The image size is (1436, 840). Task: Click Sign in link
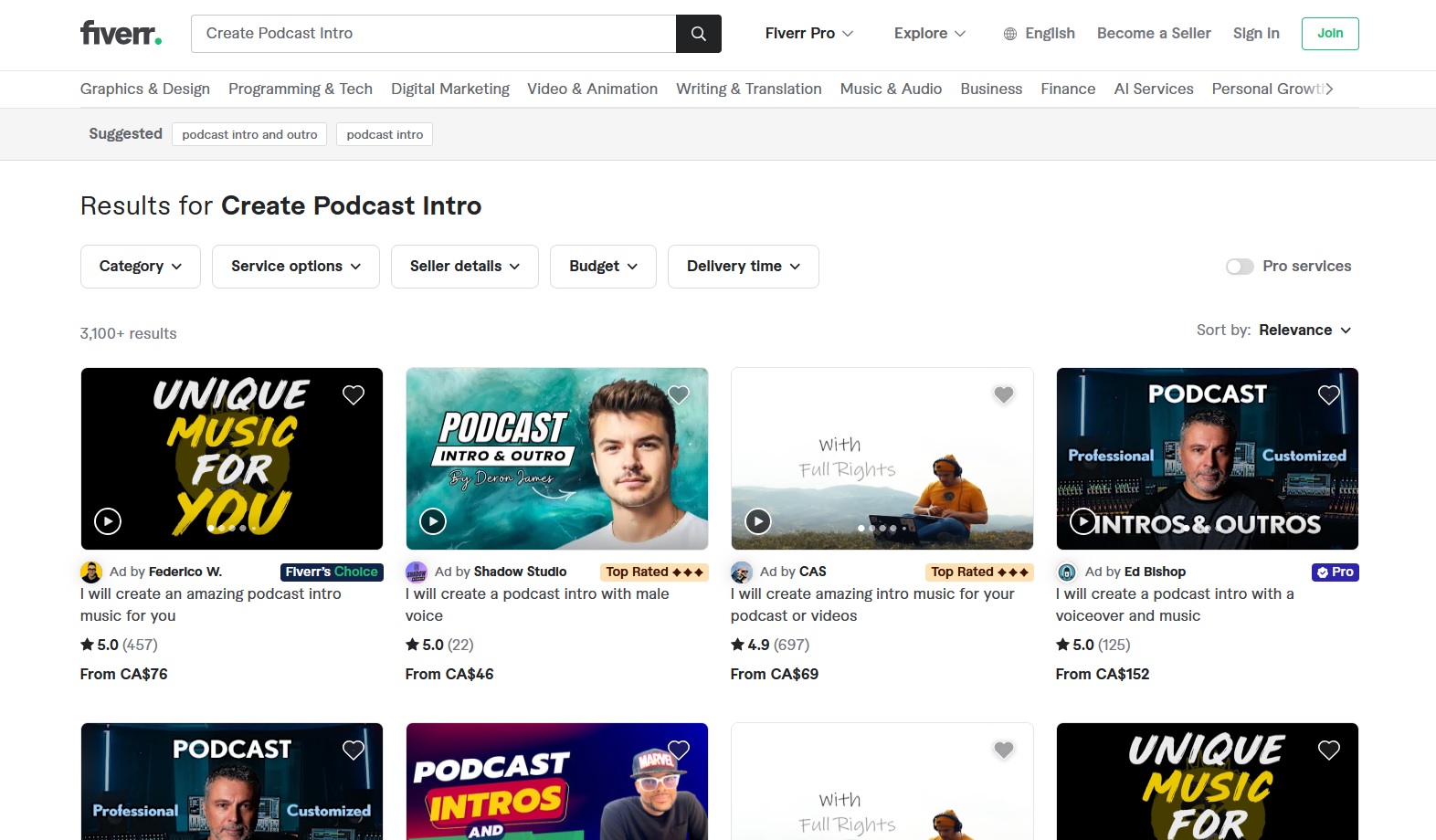1256,34
